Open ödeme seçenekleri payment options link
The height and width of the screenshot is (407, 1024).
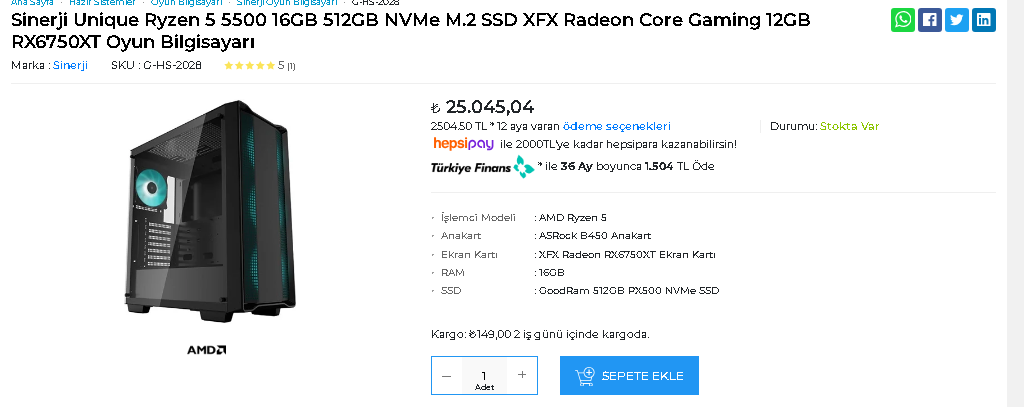pos(616,126)
